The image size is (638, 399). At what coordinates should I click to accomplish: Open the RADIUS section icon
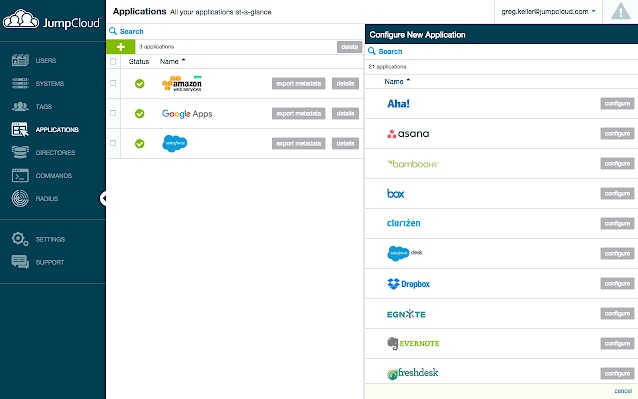[20, 198]
